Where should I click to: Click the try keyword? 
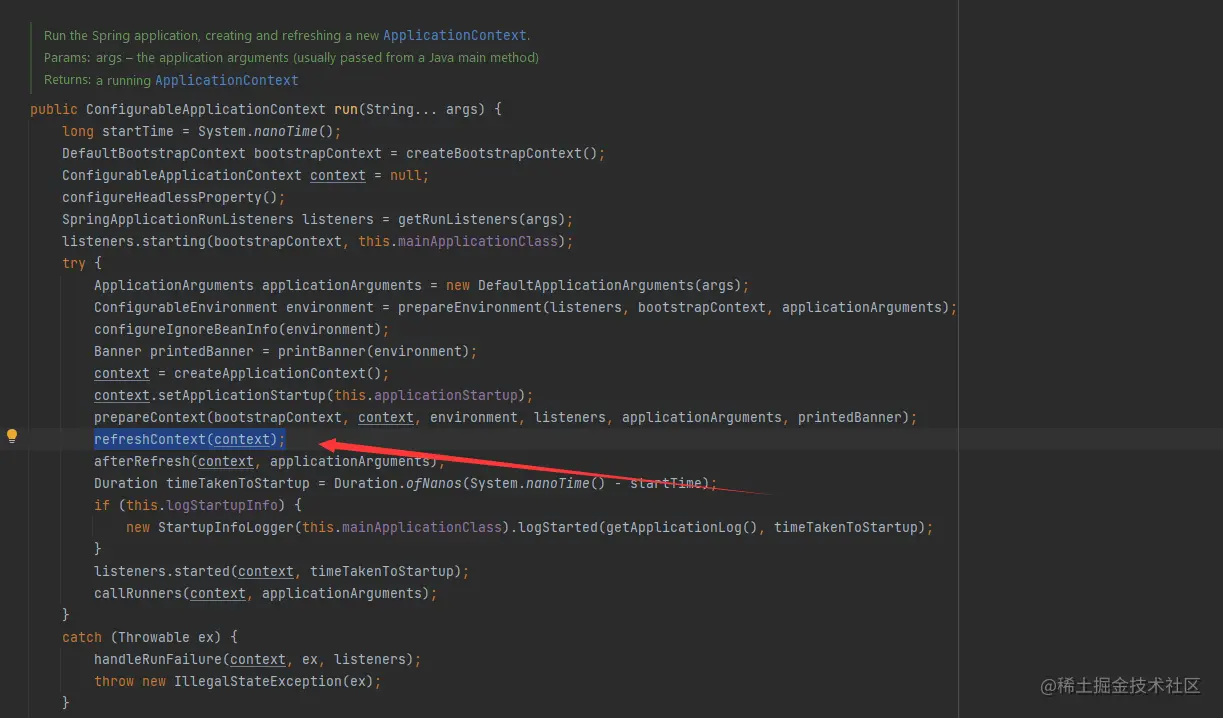(x=74, y=263)
